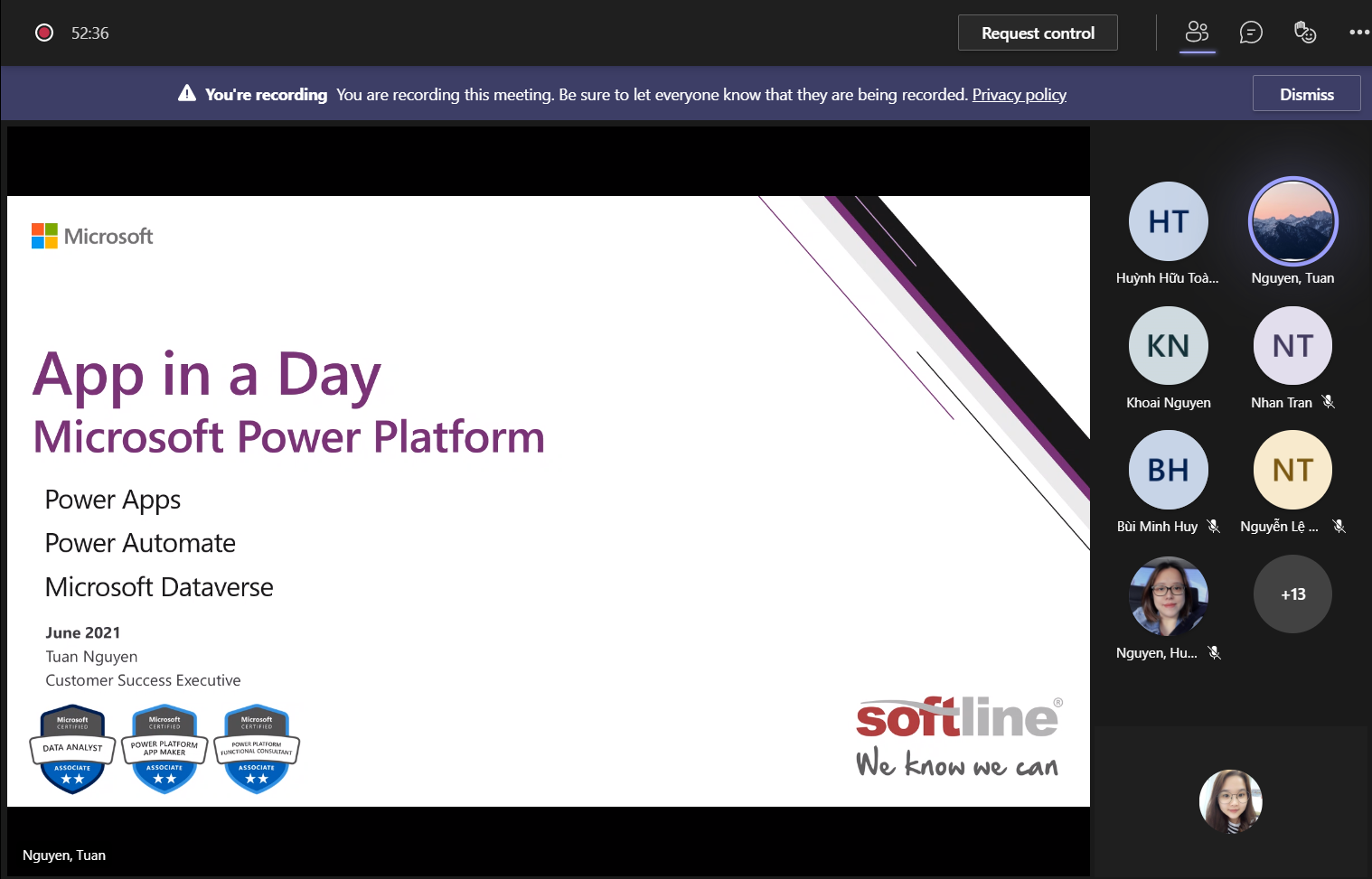Open the meeting chat icon
This screenshot has height=879, width=1372.
click(1251, 33)
